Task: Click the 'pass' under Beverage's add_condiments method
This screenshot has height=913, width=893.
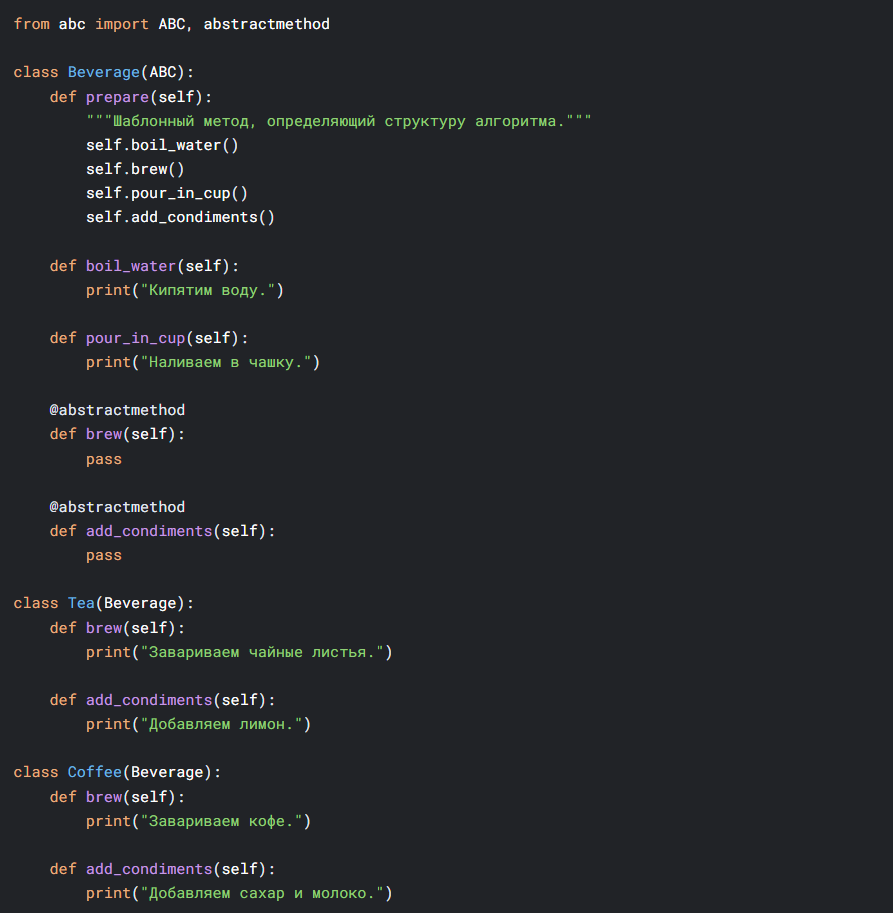Action: (104, 556)
